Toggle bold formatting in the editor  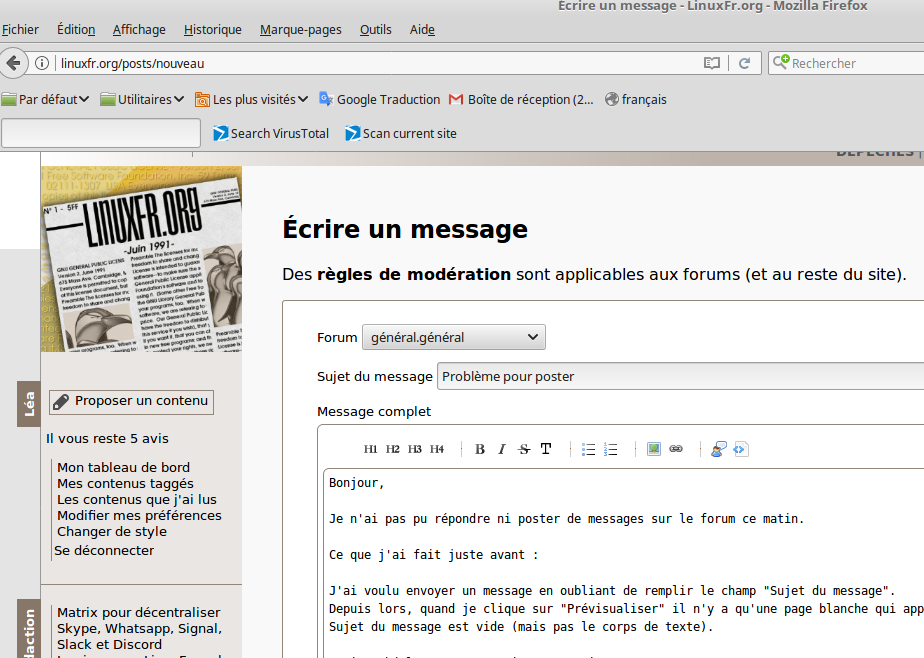pos(479,449)
